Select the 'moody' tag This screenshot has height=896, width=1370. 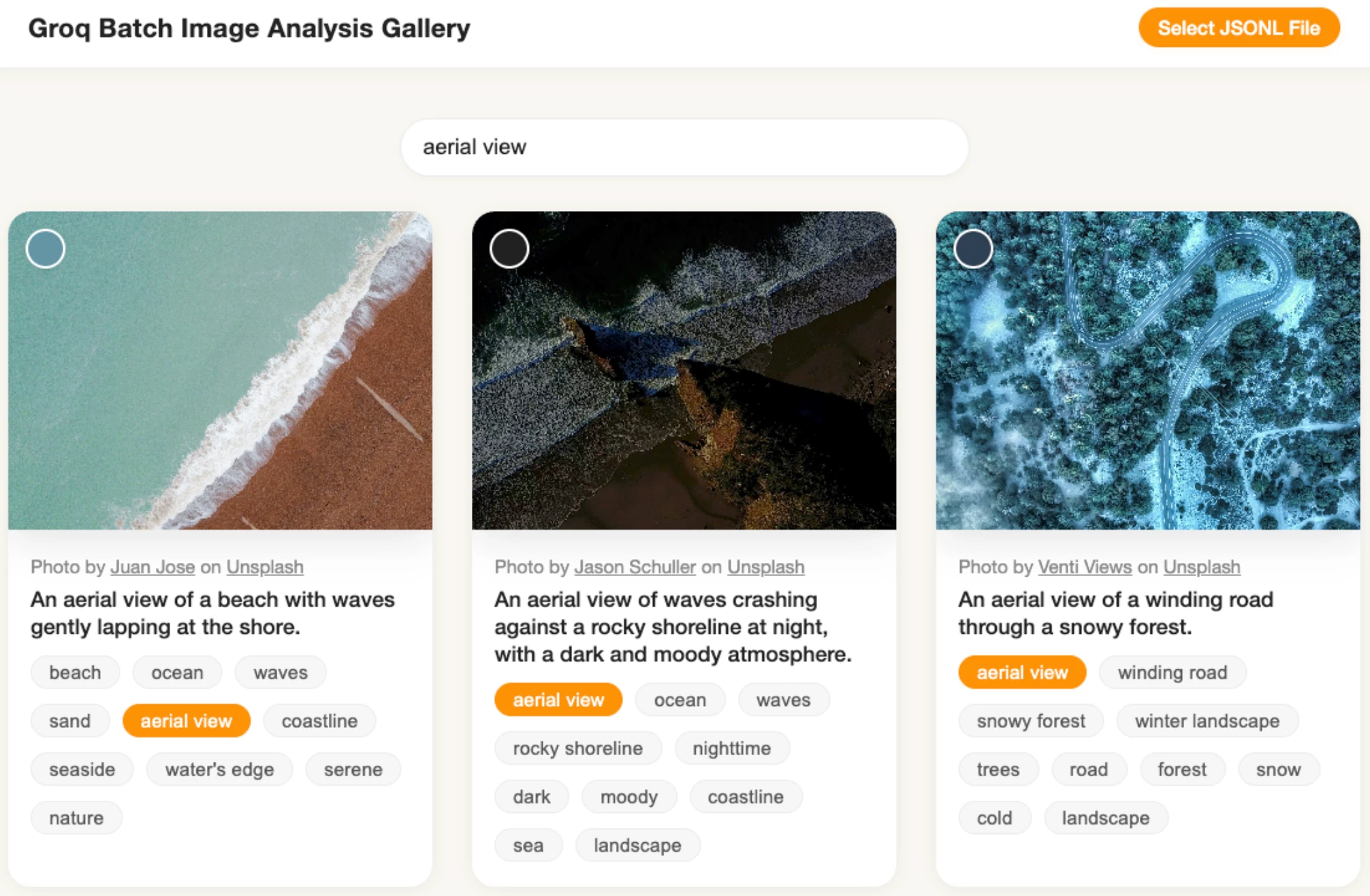point(629,797)
